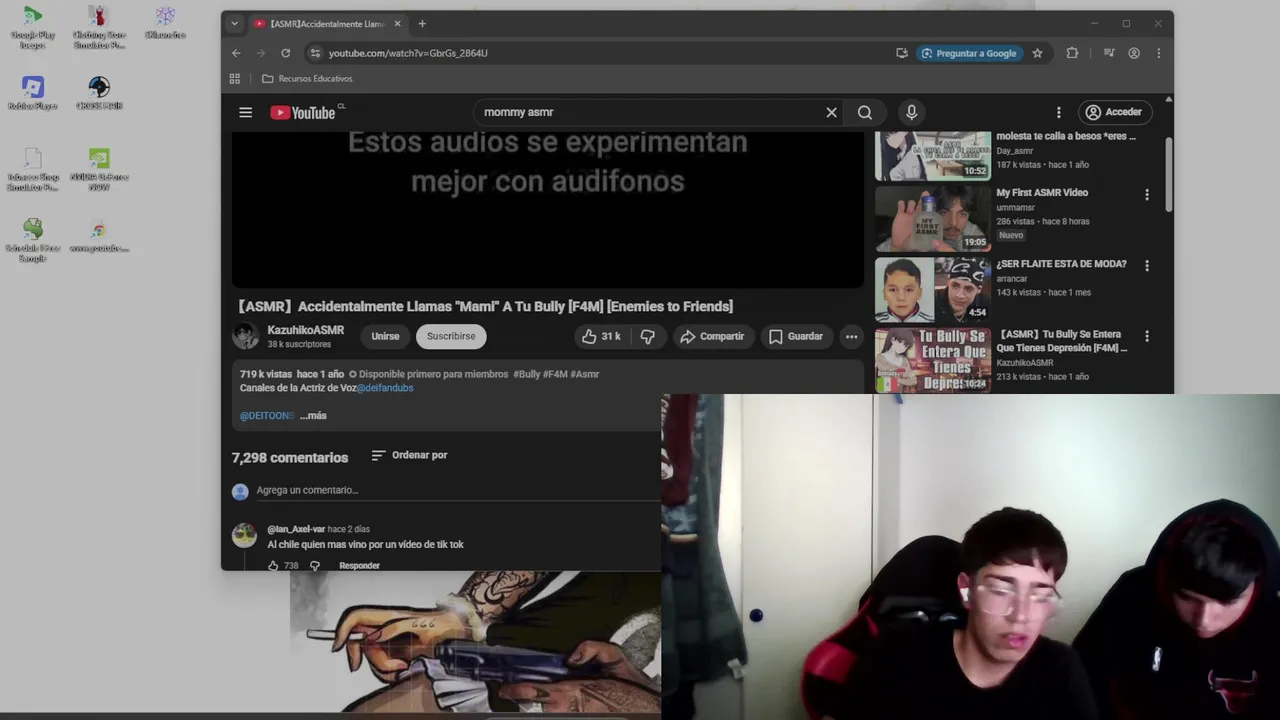
Task: Open the molesta te calla a besos thumbnail
Action: pos(933,155)
